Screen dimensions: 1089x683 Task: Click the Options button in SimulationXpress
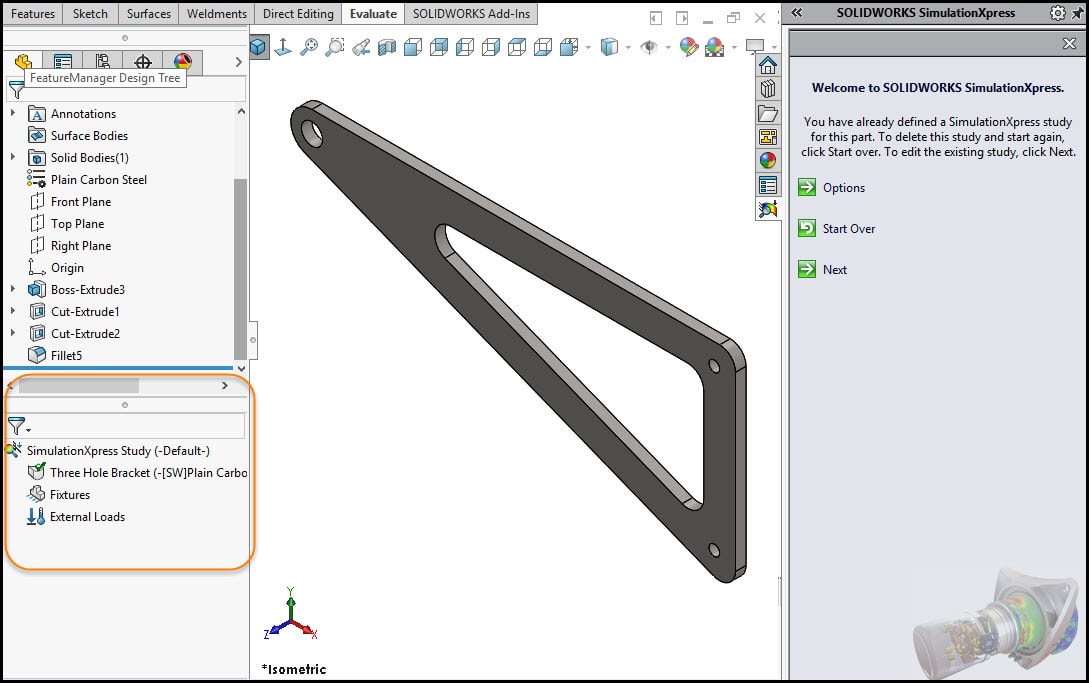831,188
